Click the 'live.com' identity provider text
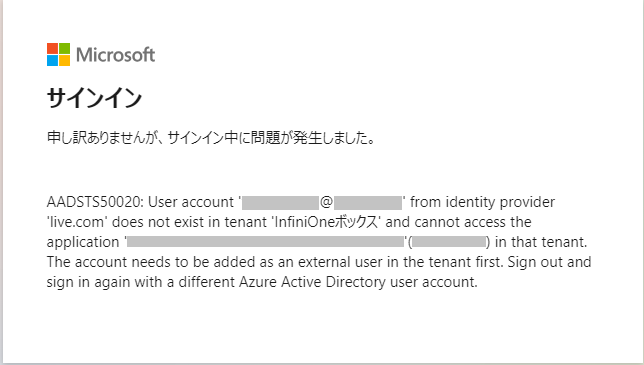The image size is (644, 365). tap(77, 222)
